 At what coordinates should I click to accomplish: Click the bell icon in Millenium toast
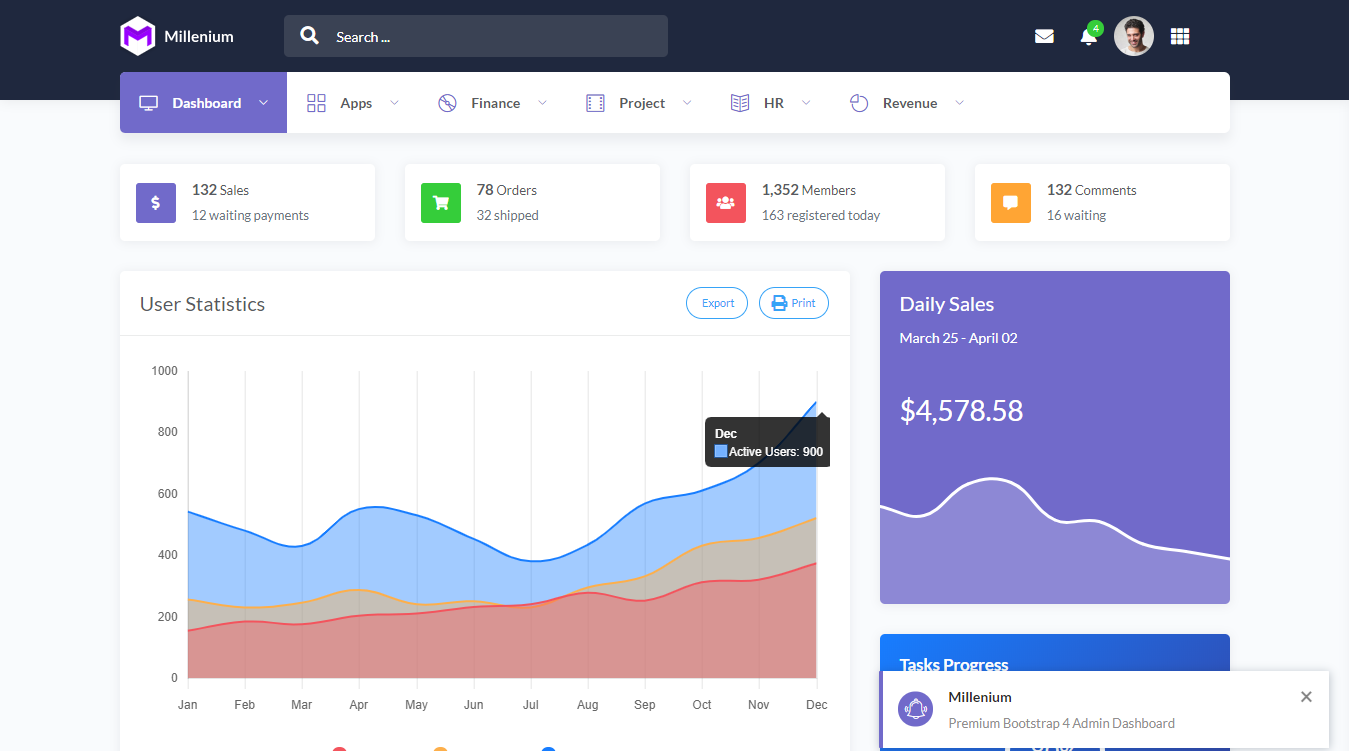(915, 709)
